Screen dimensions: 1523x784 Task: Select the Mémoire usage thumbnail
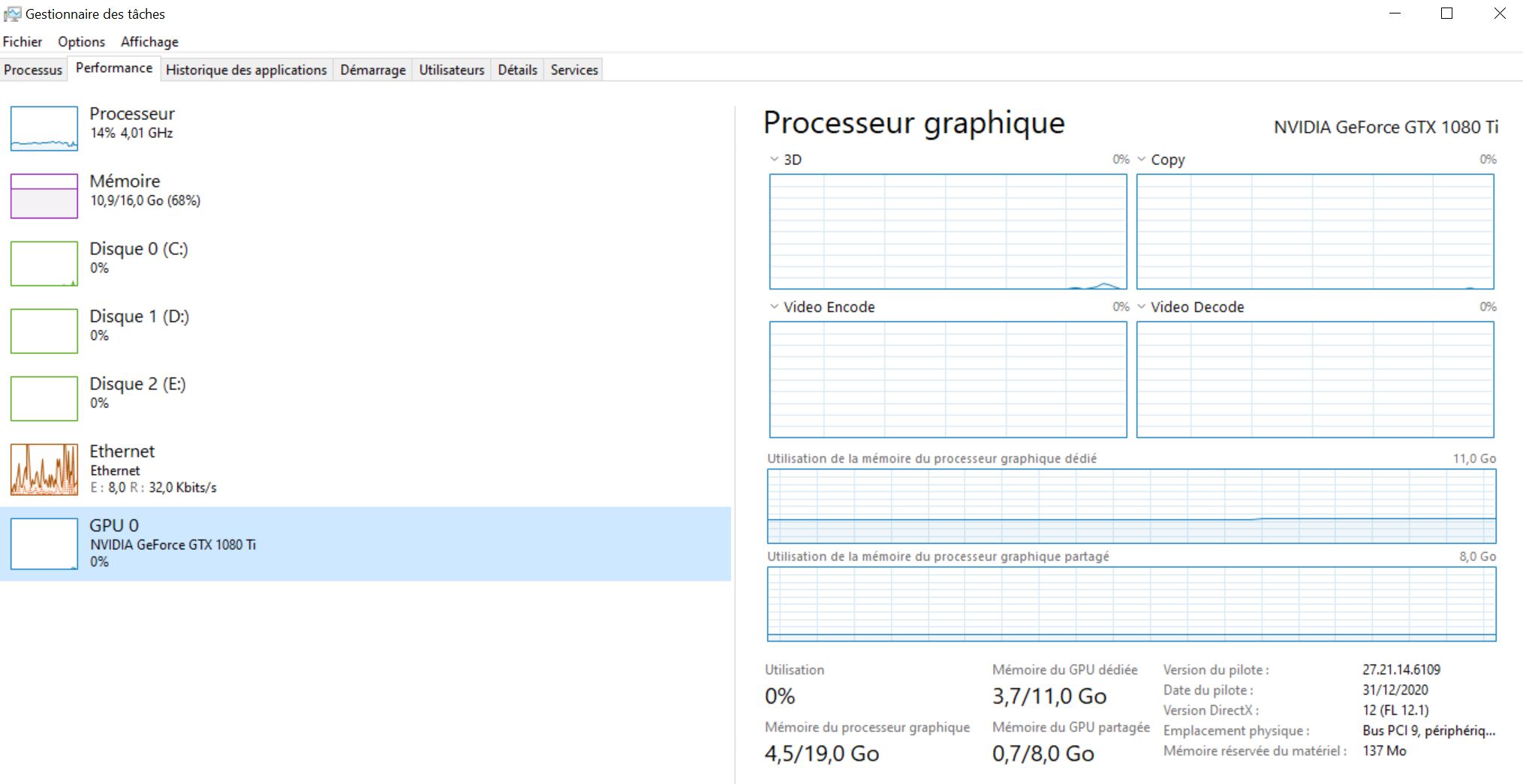(x=44, y=196)
